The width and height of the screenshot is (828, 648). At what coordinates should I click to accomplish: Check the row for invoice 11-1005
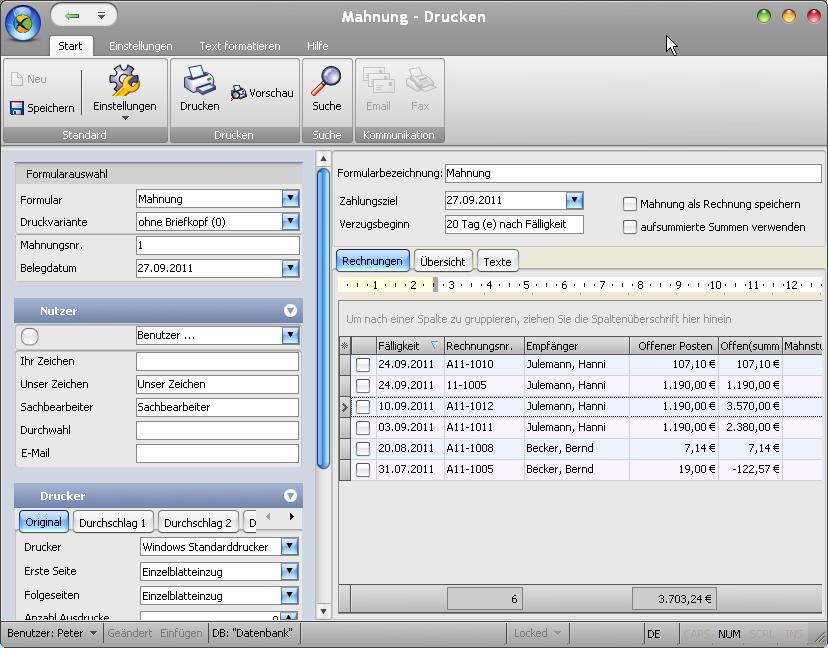(x=363, y=386)
